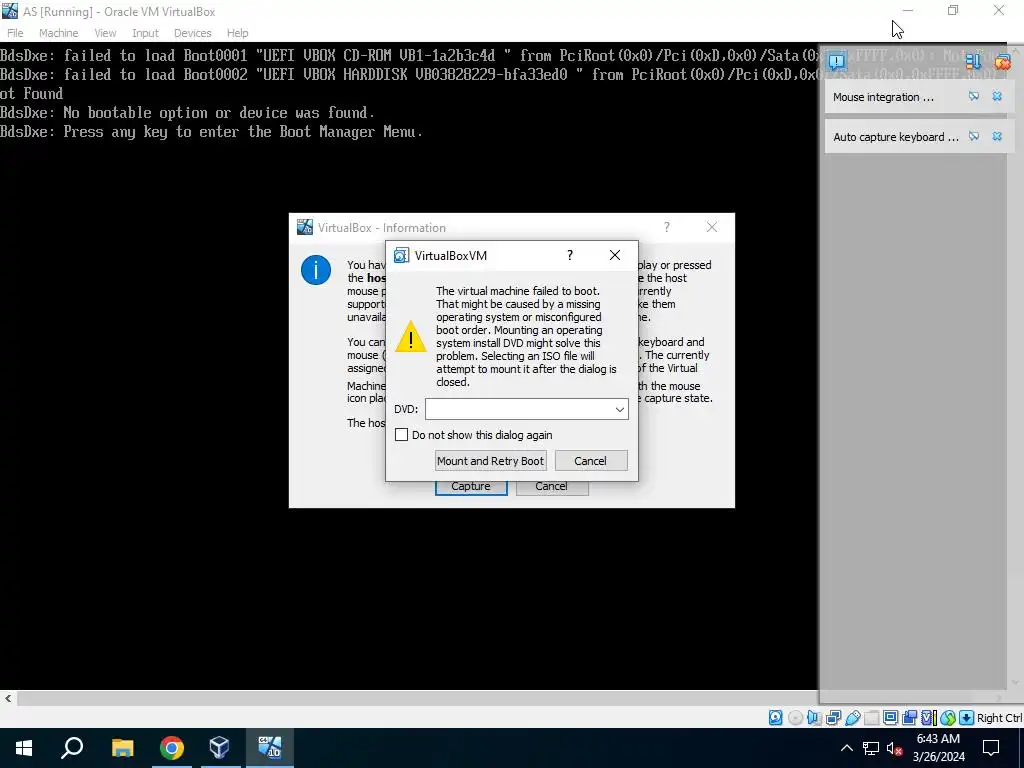
Task: Close the VirtualBoxVM dialog with X
Action: pos(615,255)
